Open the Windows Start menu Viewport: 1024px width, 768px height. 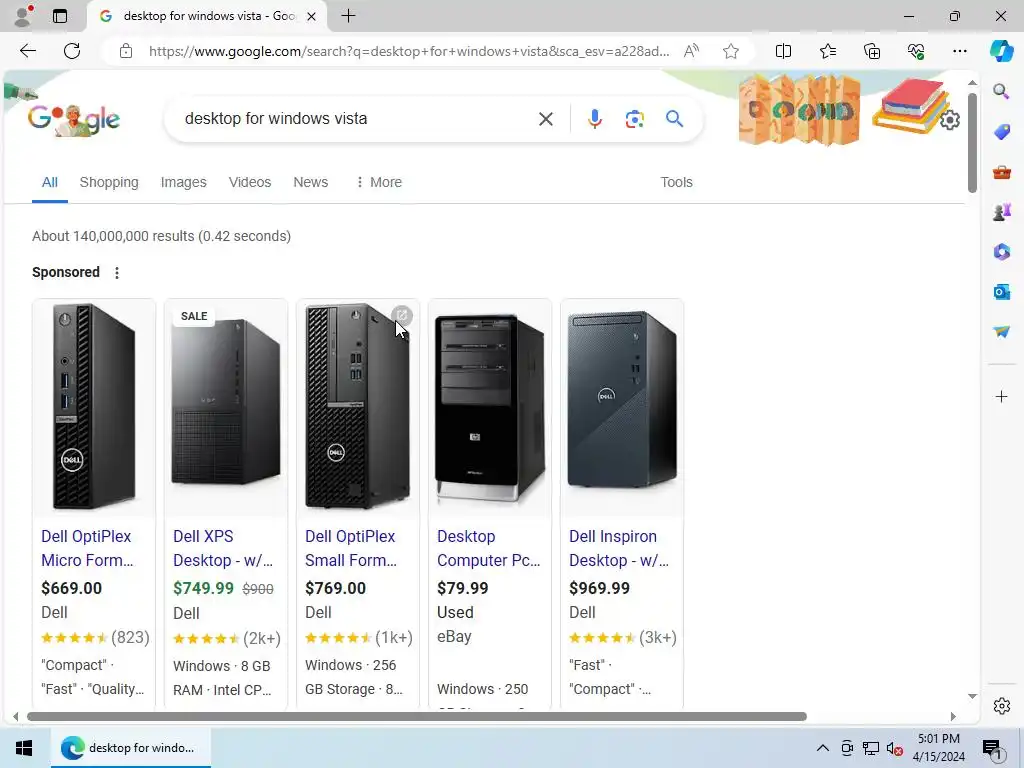click(24, 748)
